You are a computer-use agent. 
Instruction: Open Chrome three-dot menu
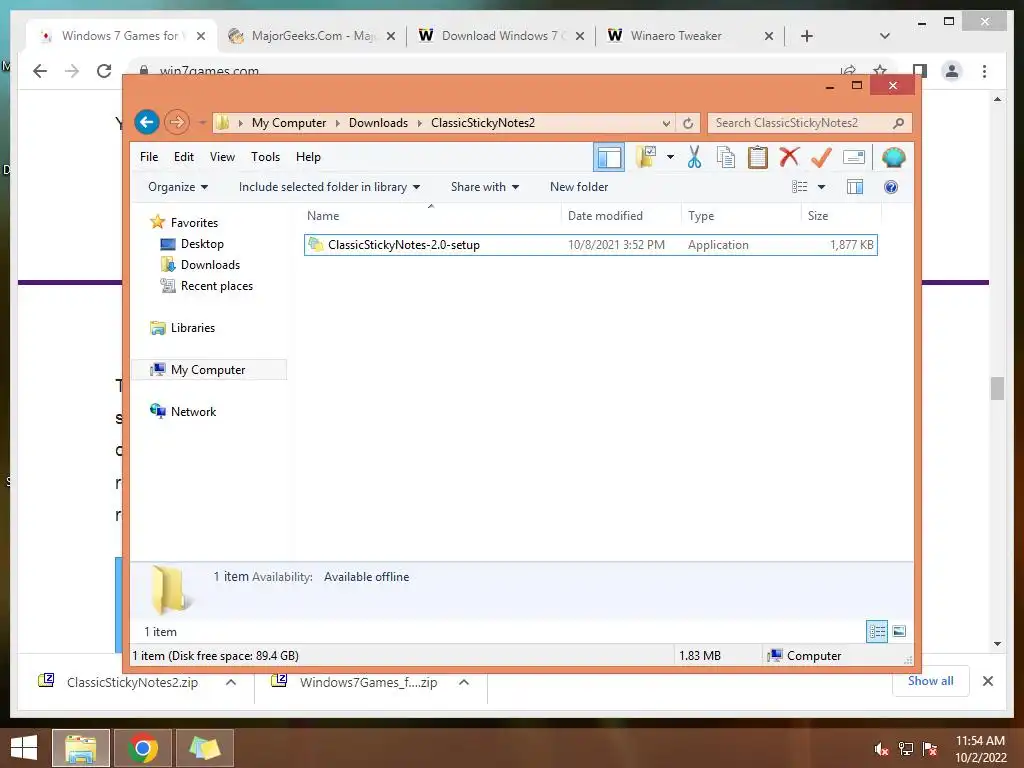coord(984,71)
